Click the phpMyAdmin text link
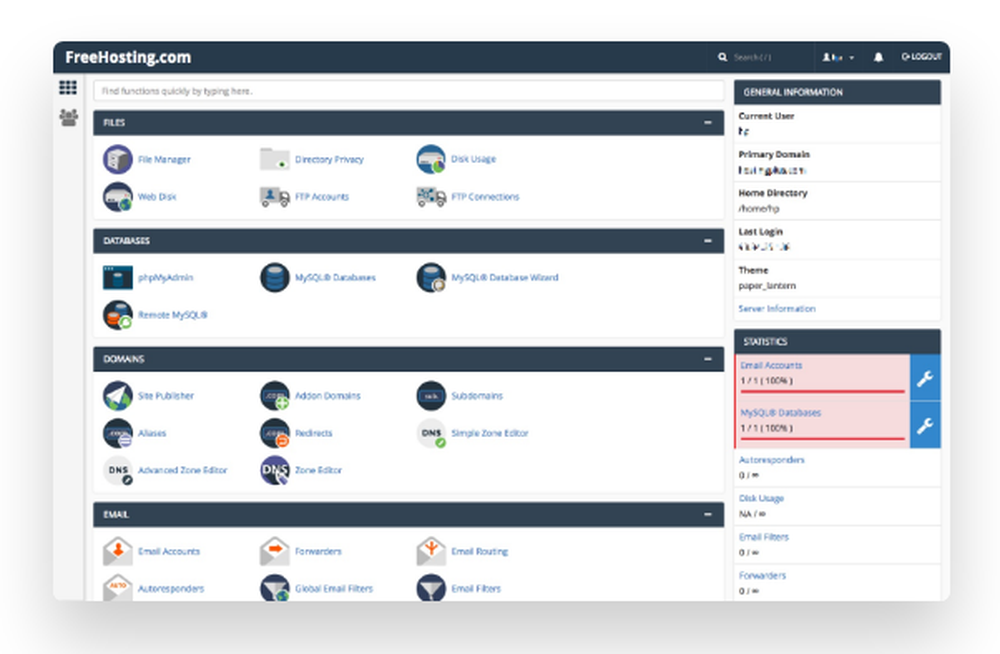This screenshot has height=654, width=1000. coord(165,278)
